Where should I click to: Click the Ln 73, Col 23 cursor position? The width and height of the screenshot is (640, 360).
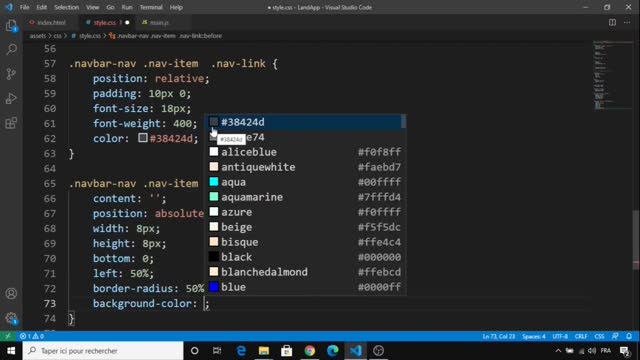[499, 336]
